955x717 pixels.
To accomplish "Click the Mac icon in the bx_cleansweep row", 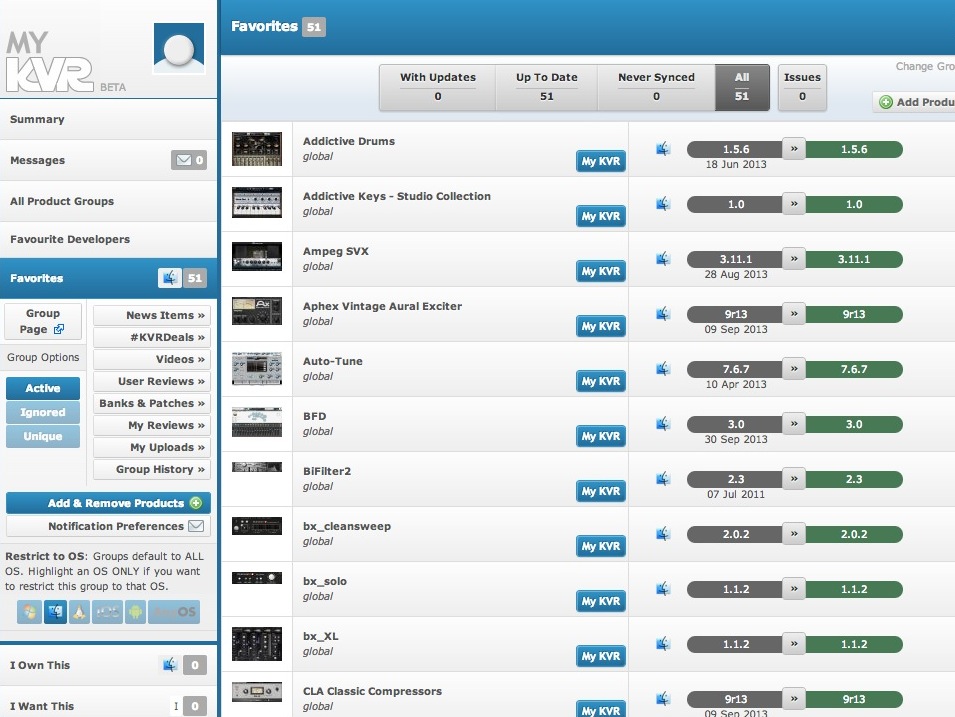I will [x=663, y=534].
